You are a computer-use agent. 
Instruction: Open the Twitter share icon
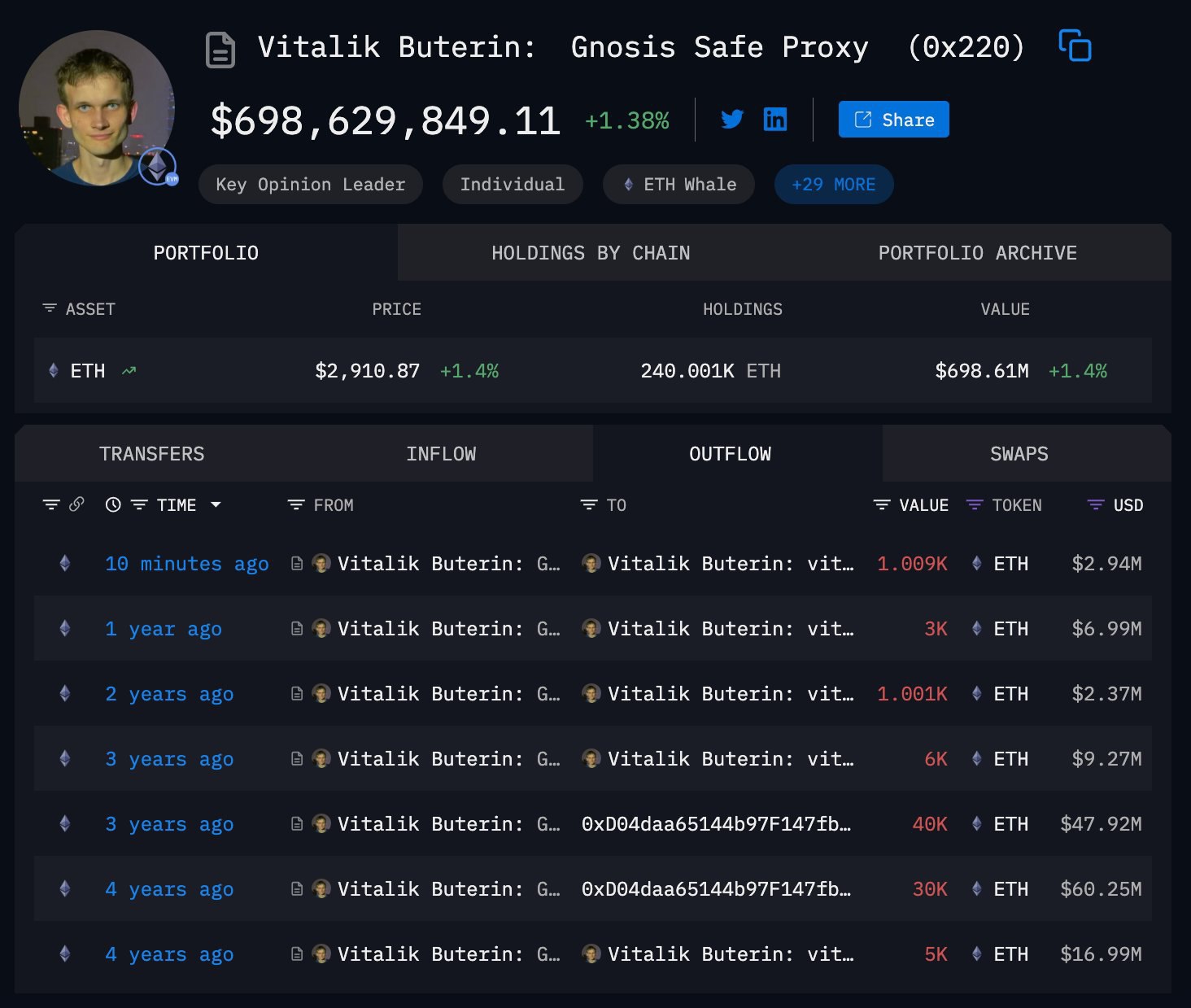(x=732, y=120)
